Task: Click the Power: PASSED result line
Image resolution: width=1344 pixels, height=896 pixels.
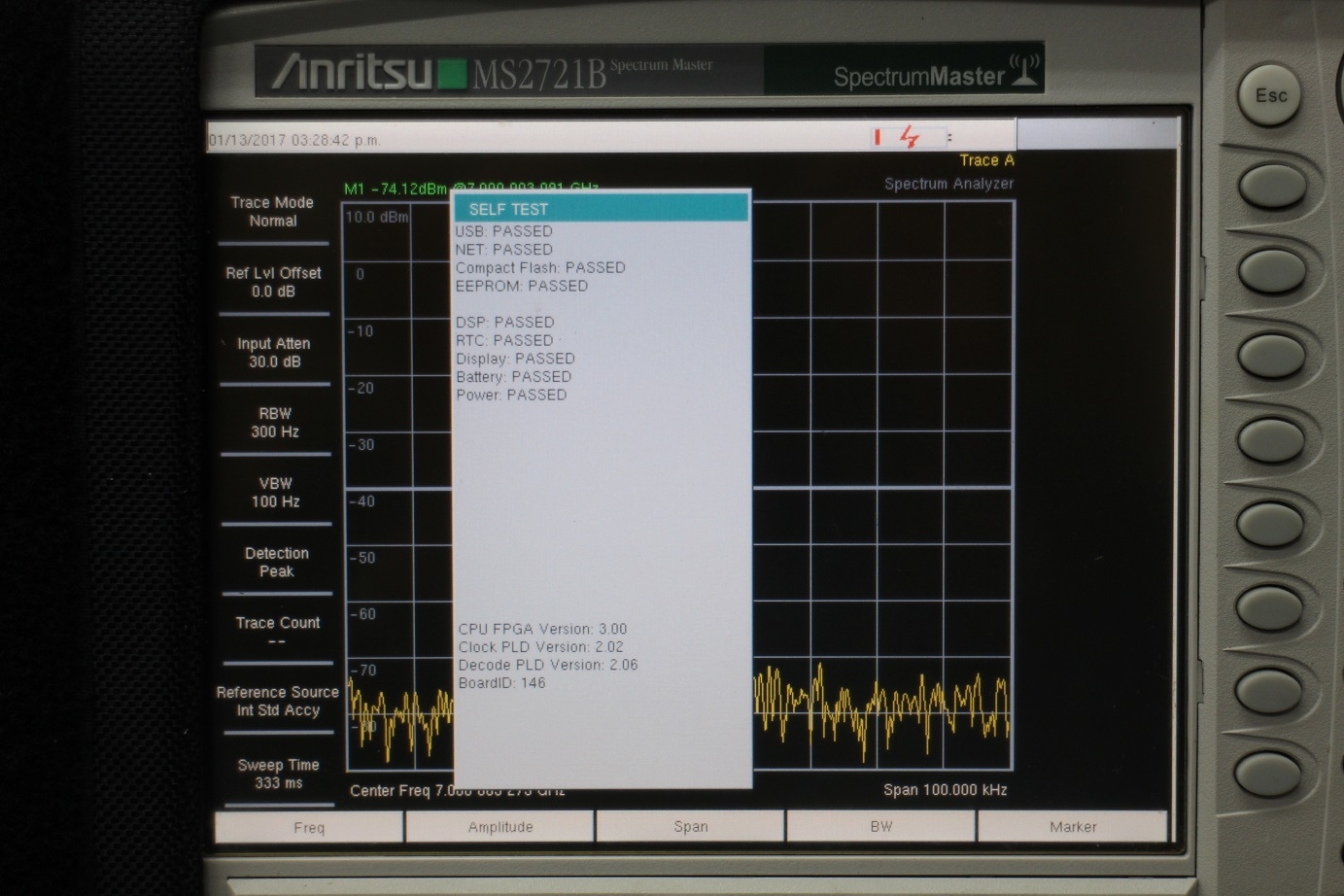Action: [512, 395]
